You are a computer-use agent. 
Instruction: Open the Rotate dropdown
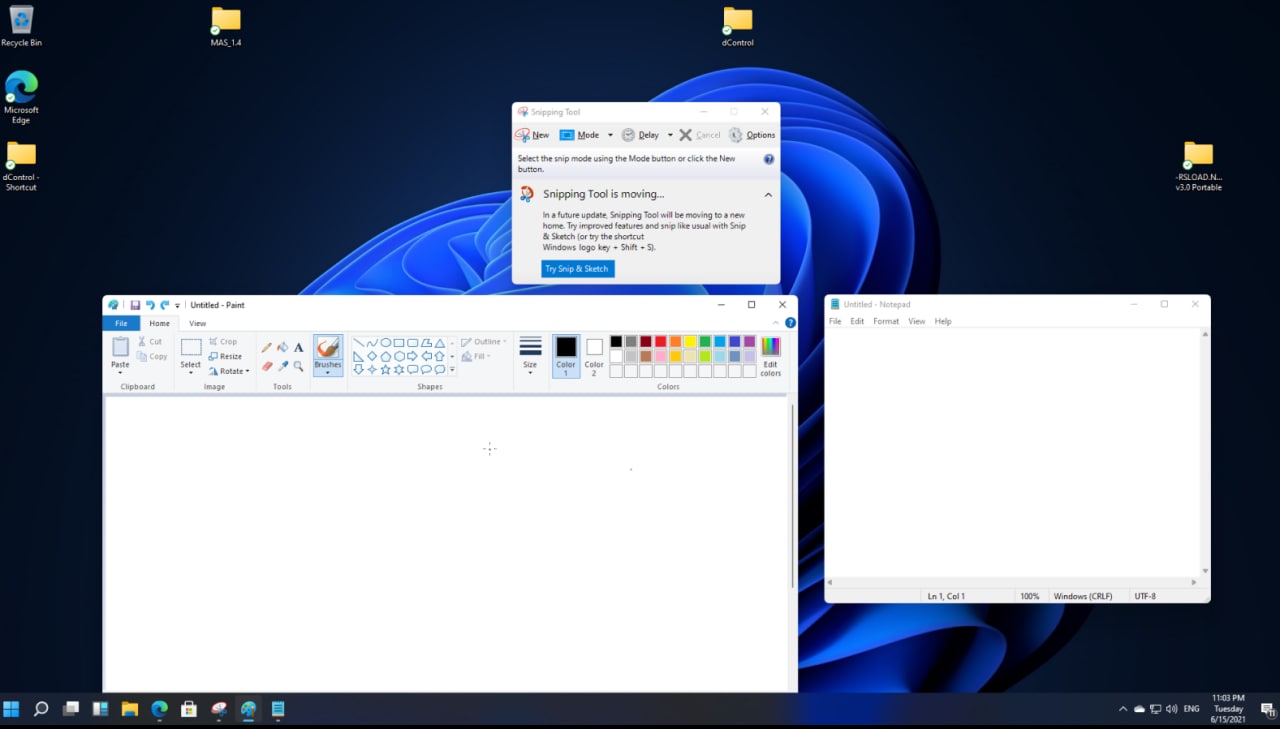click(229, 371)
